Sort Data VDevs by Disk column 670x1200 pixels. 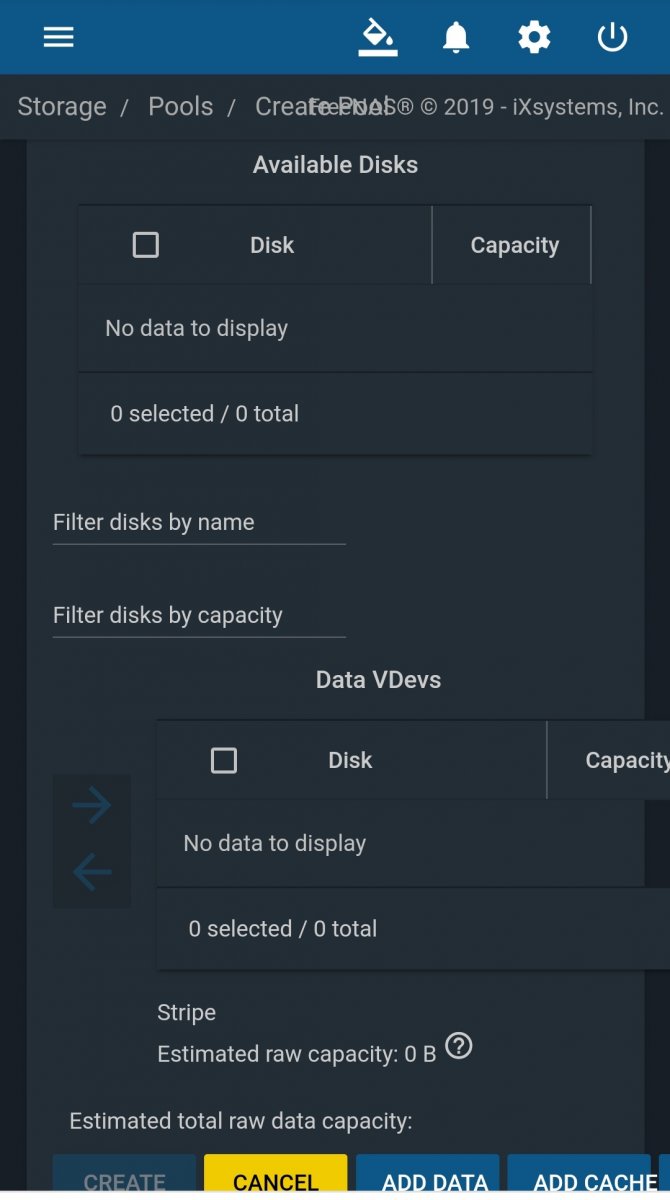coord(350,760)
